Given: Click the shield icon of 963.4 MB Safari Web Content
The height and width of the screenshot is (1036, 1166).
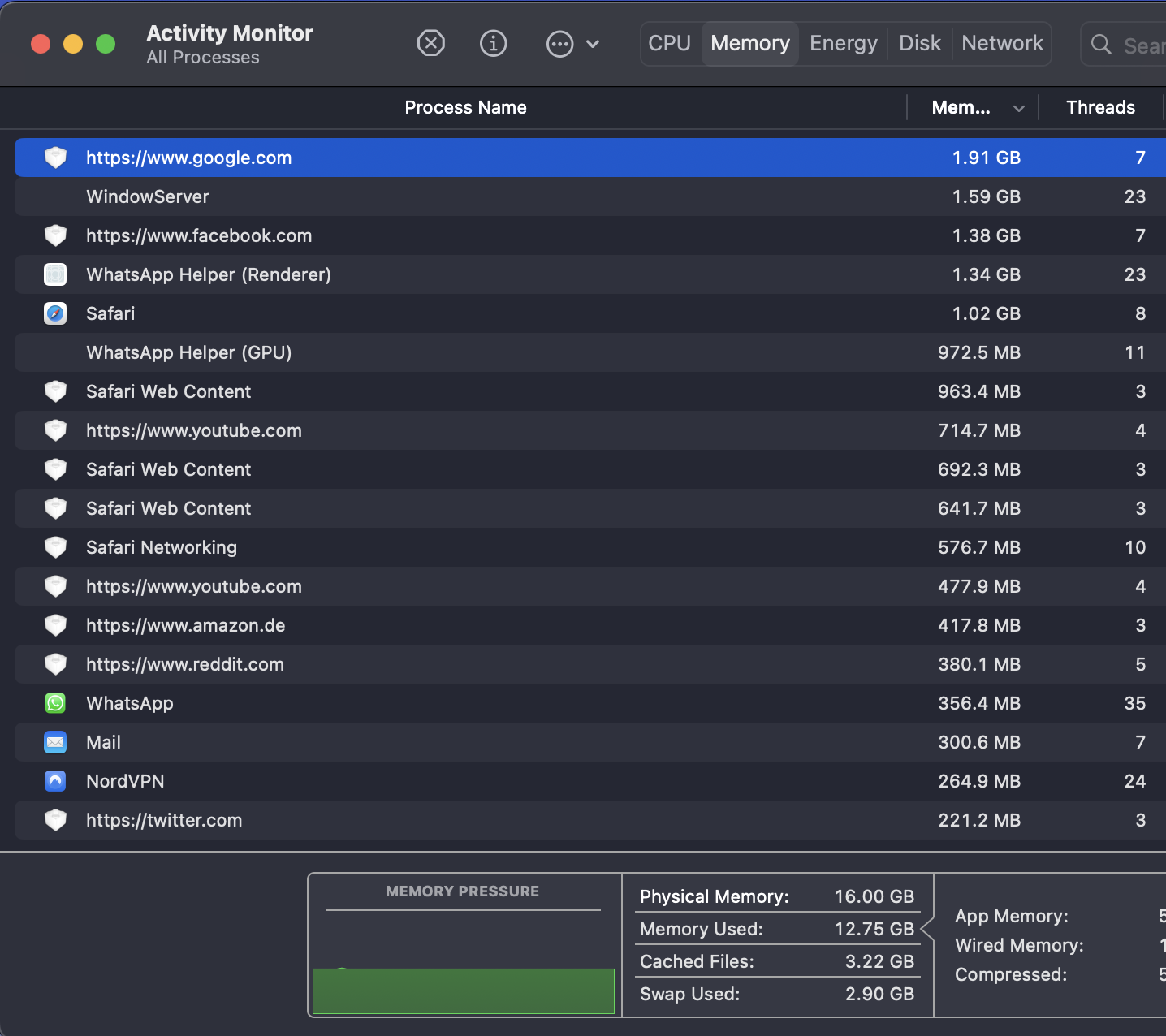Looking at the screenshot, I should tap(55, 391).
